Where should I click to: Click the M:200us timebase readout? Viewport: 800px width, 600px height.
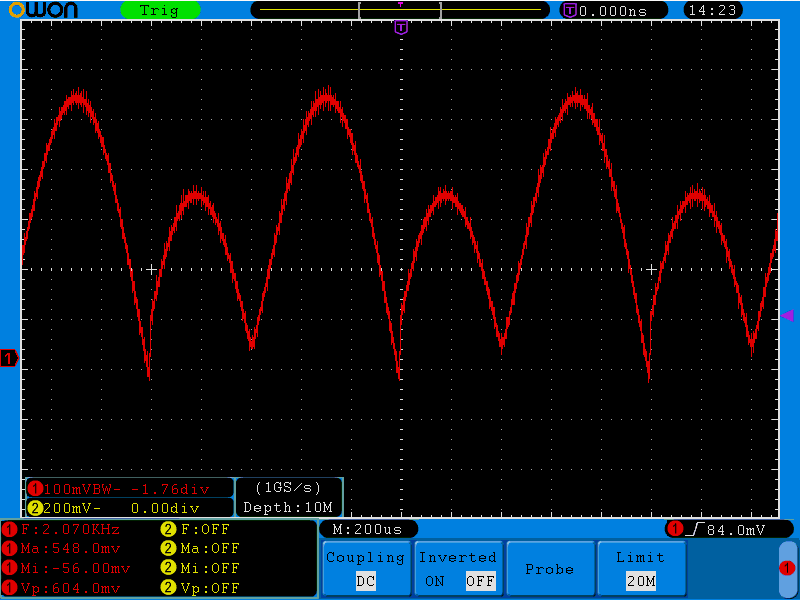click(x=368, y=528)
